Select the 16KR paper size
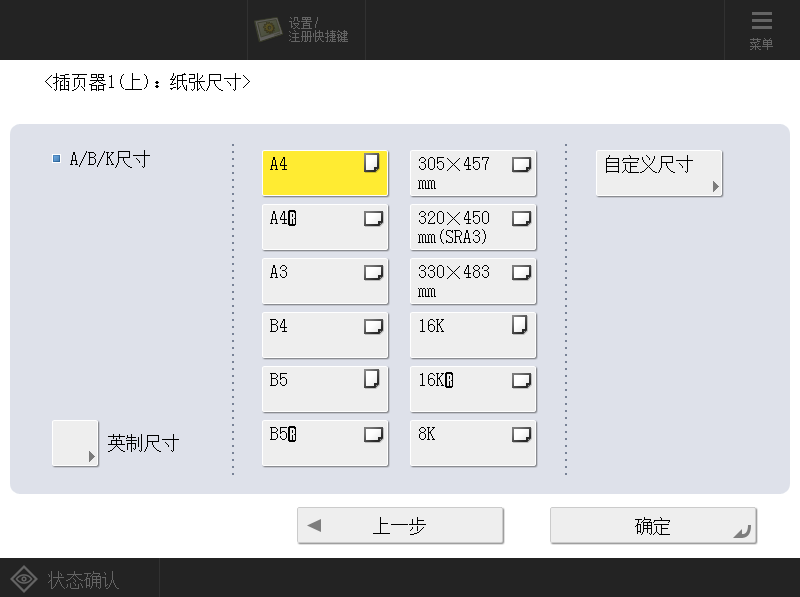Viewport: 800px width, 597px height. click(x=472, y=389)
